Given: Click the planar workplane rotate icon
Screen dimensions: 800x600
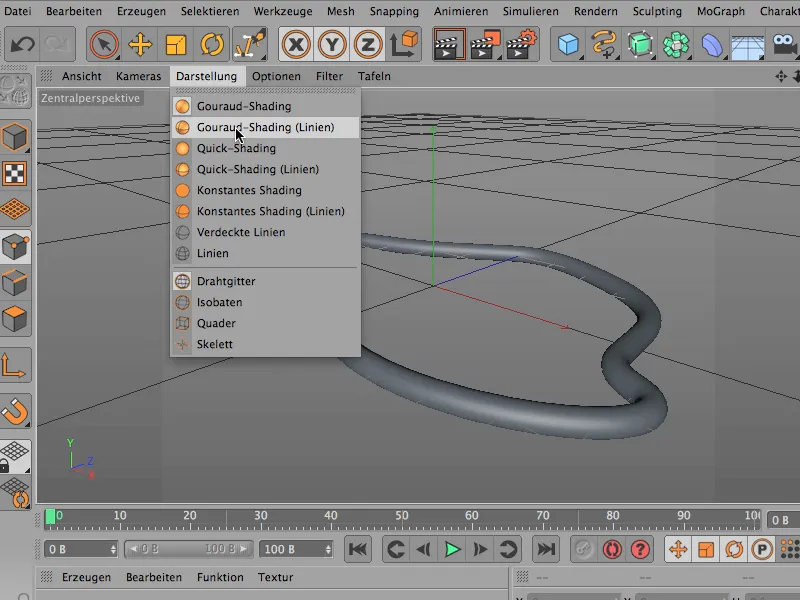Looking at the screenshot, I should point(16,493).
